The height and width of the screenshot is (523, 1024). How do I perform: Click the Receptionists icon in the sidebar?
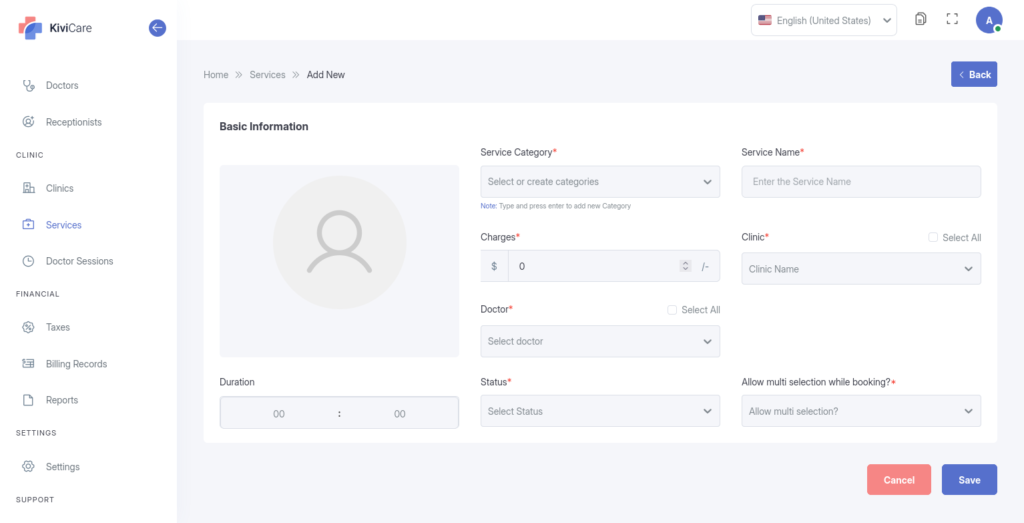28,122
